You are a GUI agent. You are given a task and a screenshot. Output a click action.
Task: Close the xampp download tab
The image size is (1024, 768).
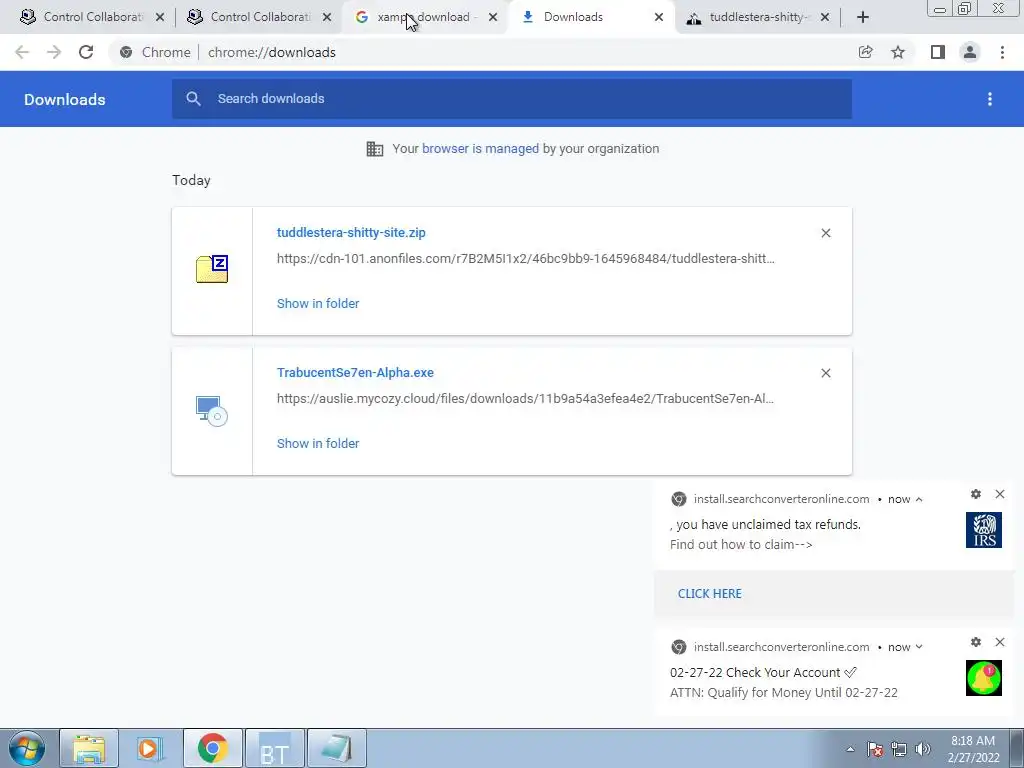(x=493, y=17)
